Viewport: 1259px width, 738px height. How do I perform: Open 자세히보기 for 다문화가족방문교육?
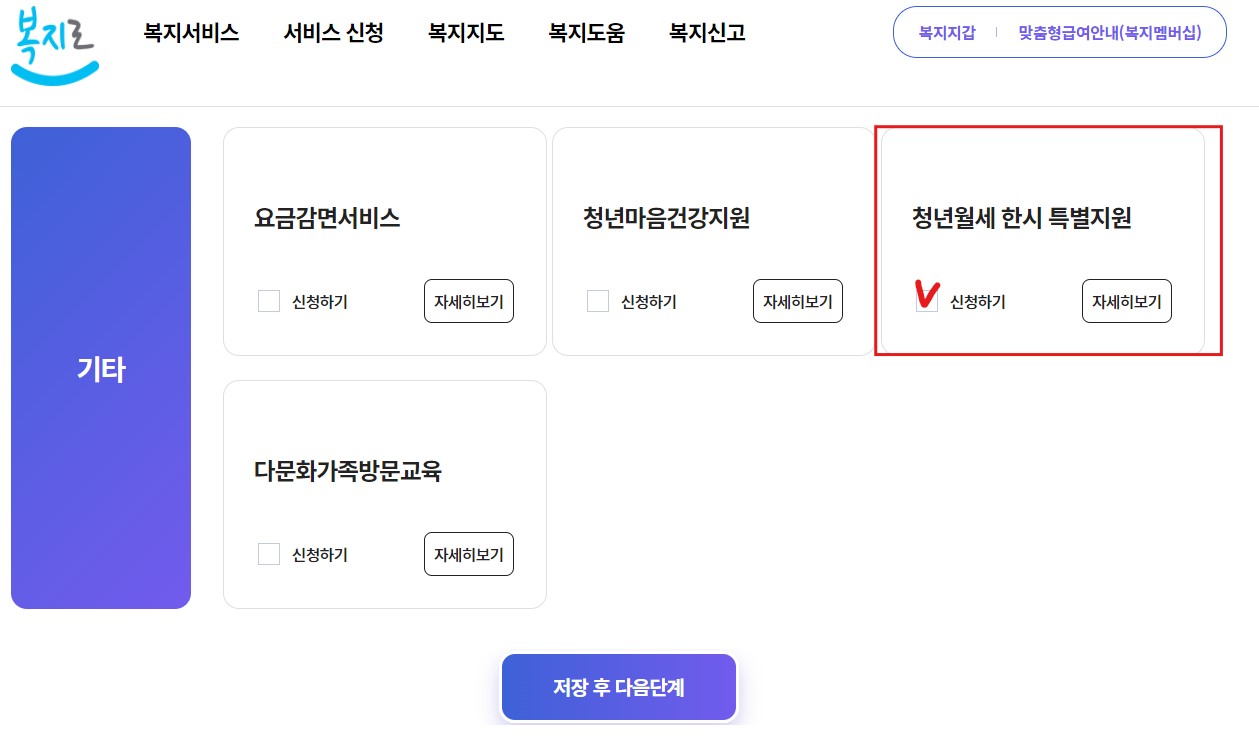click(x=468, y=554)
